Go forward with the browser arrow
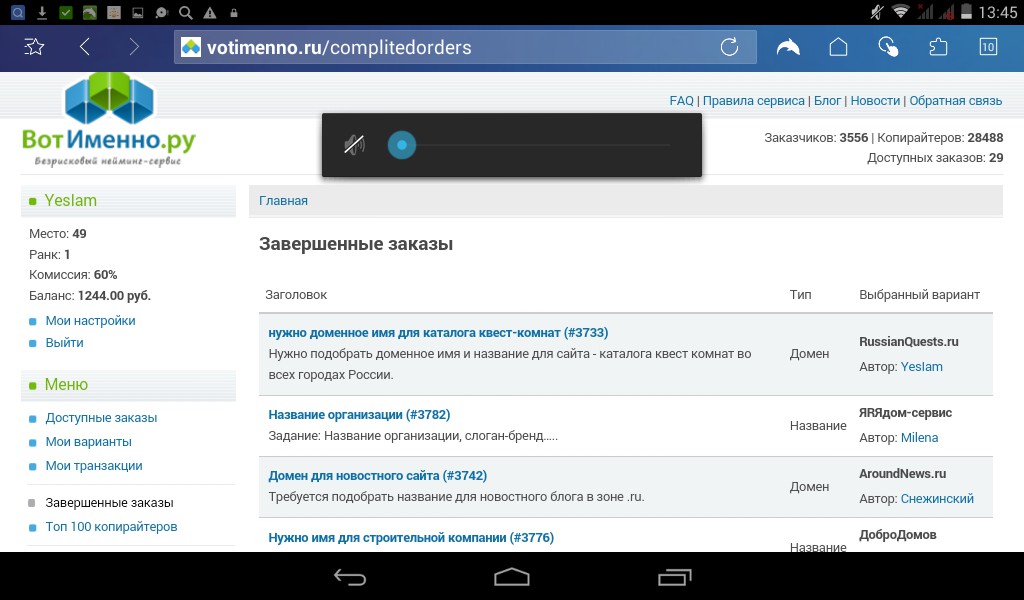The height and width of the screenshot is (600, 1024). click(134, 47)
